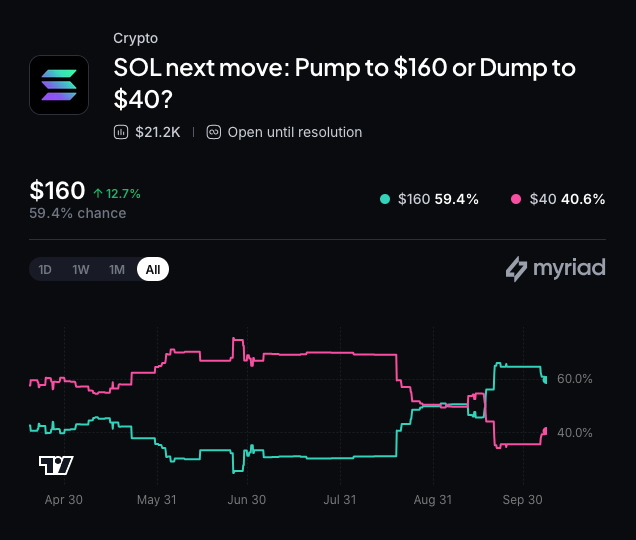The width and height of the screenshot is (636, 540).
Task: Select the All time range
Action: coord(153,269)
